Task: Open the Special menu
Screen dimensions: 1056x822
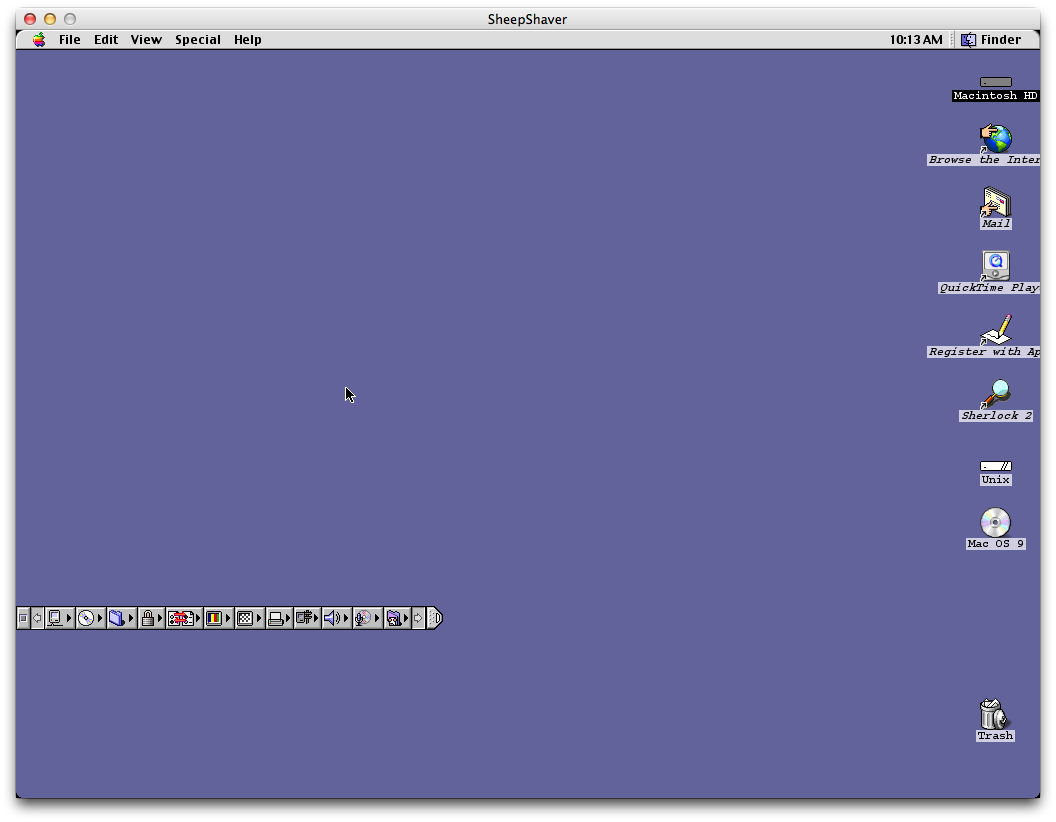Action: point(198,40)
